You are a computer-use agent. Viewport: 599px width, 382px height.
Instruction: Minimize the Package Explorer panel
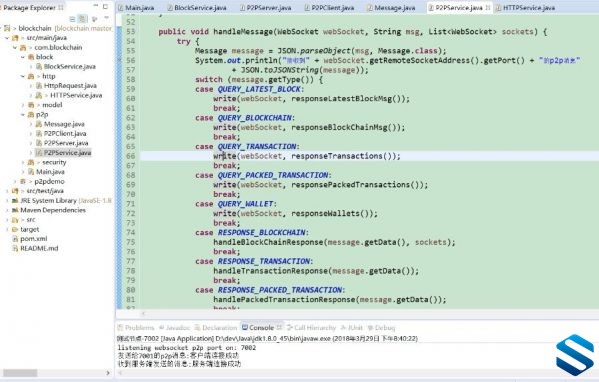[x=95, y=6]
